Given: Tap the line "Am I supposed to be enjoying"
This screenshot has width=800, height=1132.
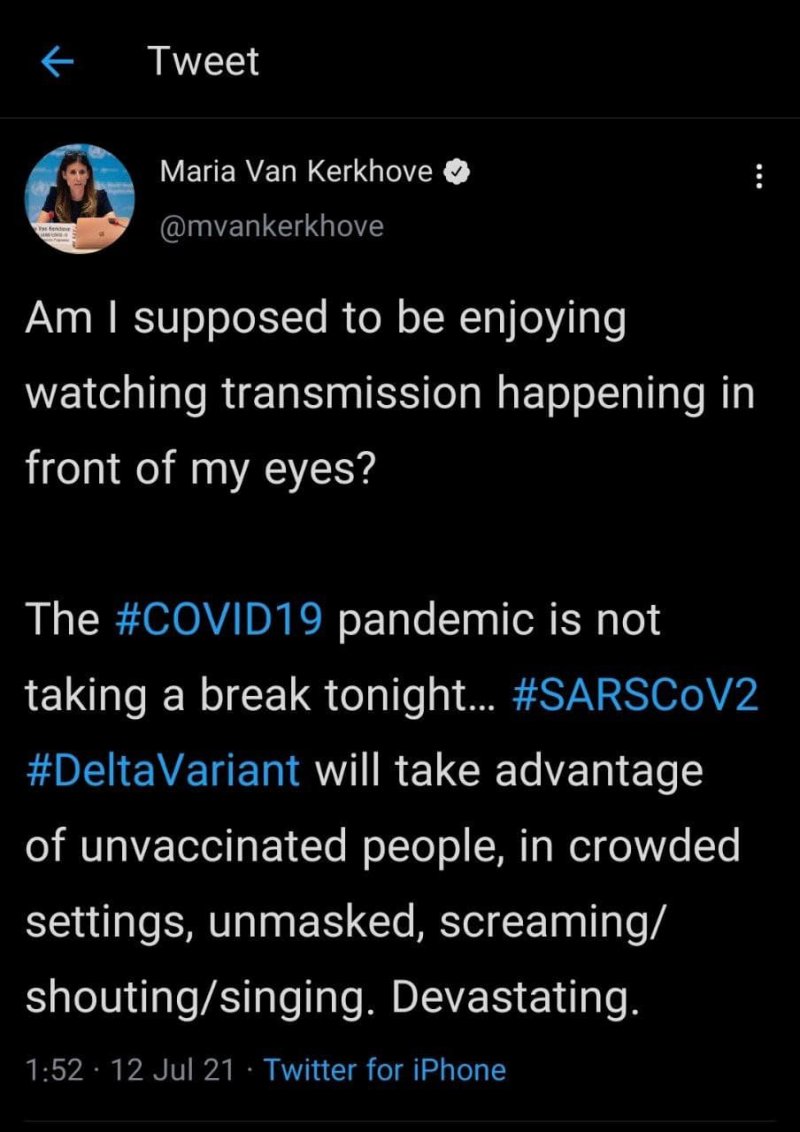Looking at the screenshot, I should (x=325, y=320).
